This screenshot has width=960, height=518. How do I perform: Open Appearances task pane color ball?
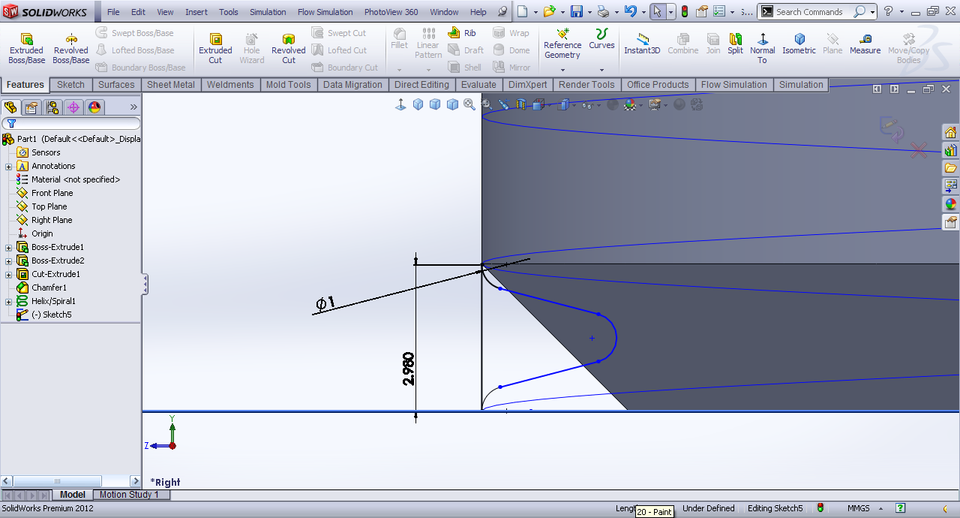[950, 204]
